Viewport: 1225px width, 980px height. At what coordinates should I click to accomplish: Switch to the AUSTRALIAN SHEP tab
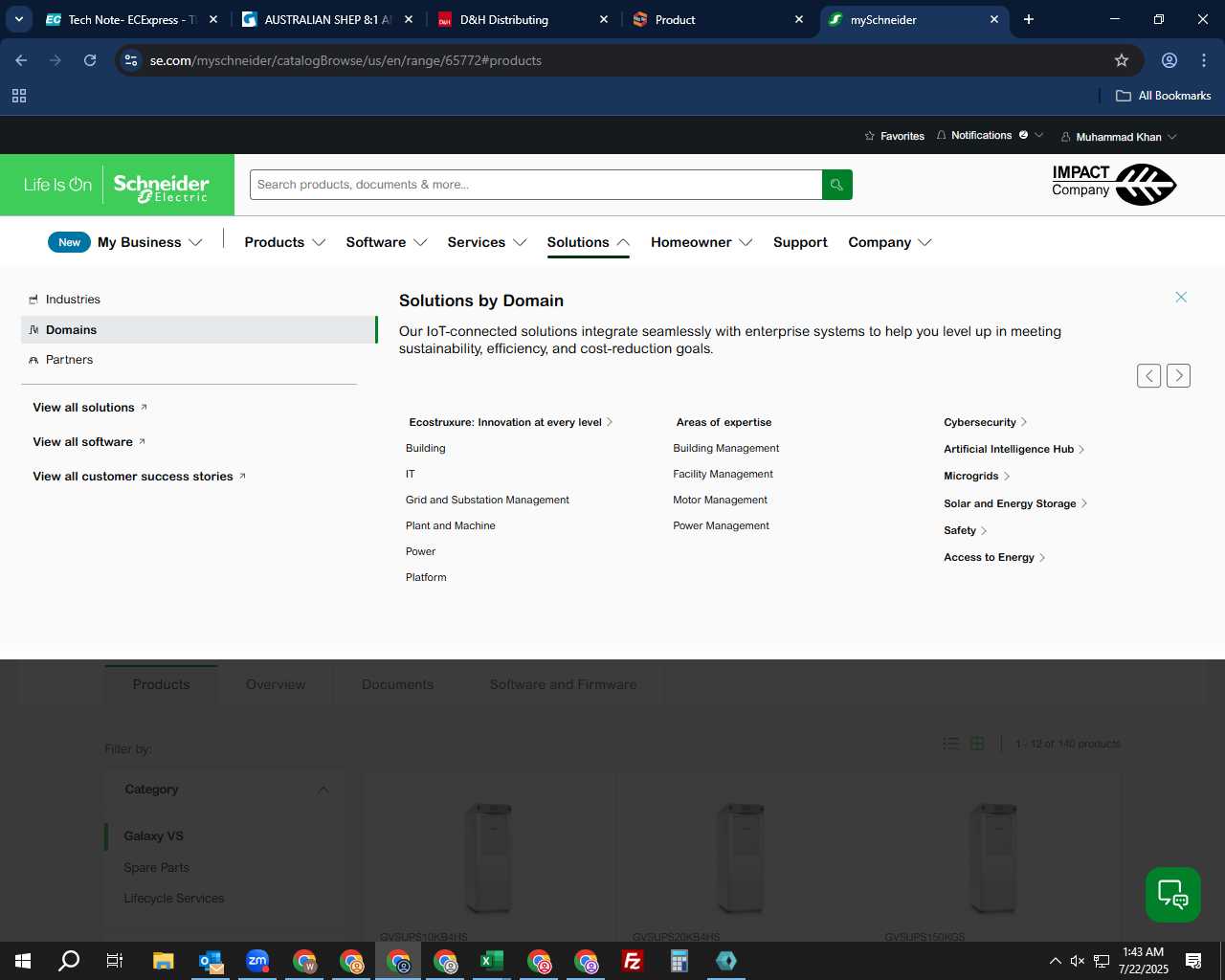pos(327,19)
